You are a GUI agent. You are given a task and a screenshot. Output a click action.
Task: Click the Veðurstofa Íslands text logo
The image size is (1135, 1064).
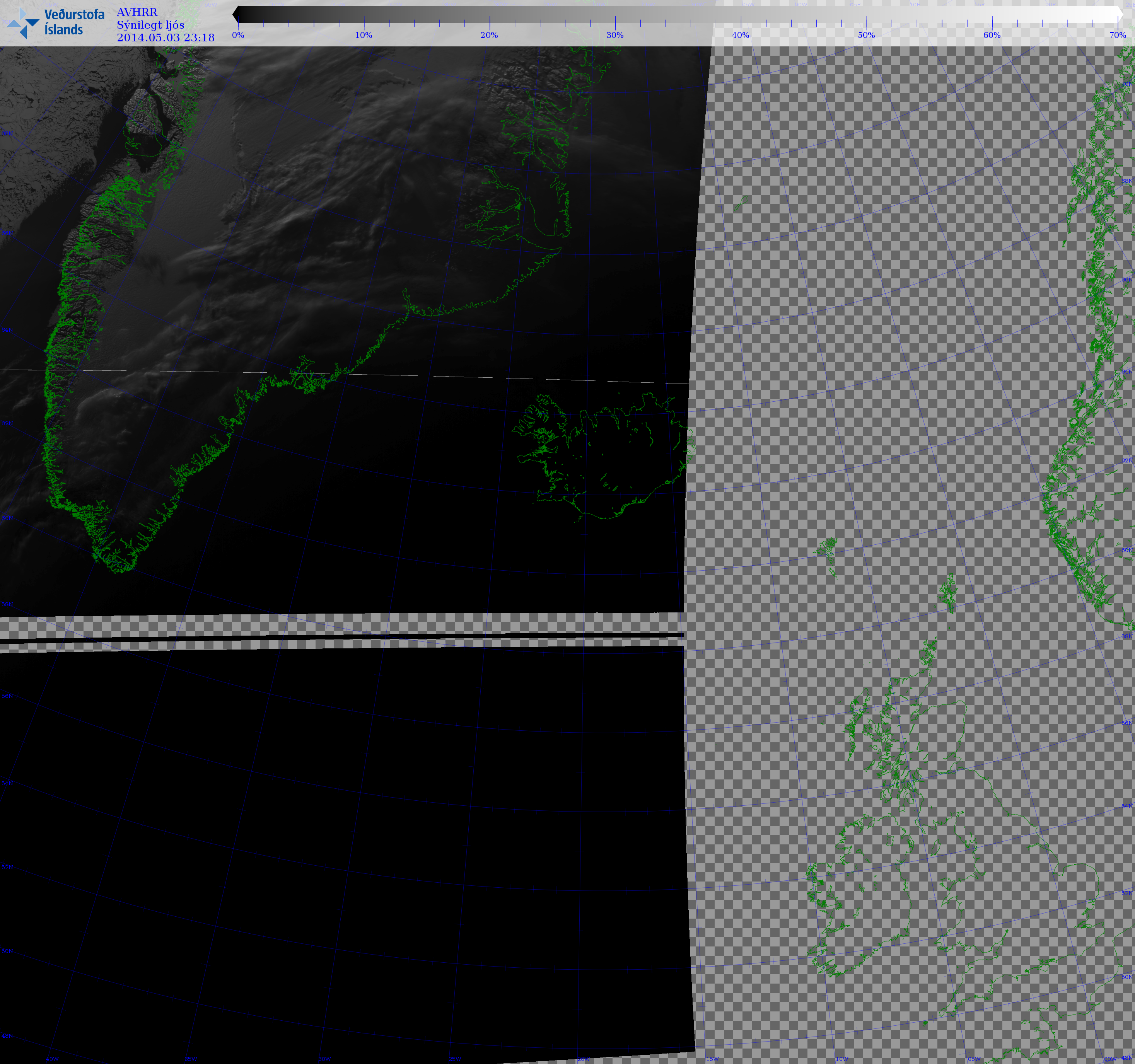(x=73, y=22)
